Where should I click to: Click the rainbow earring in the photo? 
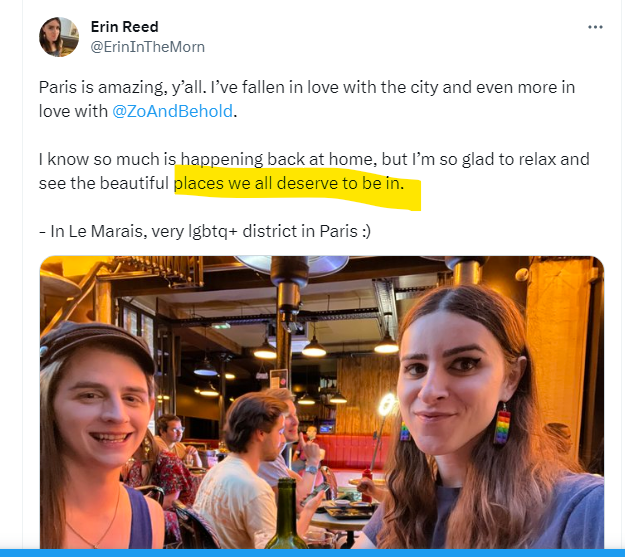pos(502,427)
